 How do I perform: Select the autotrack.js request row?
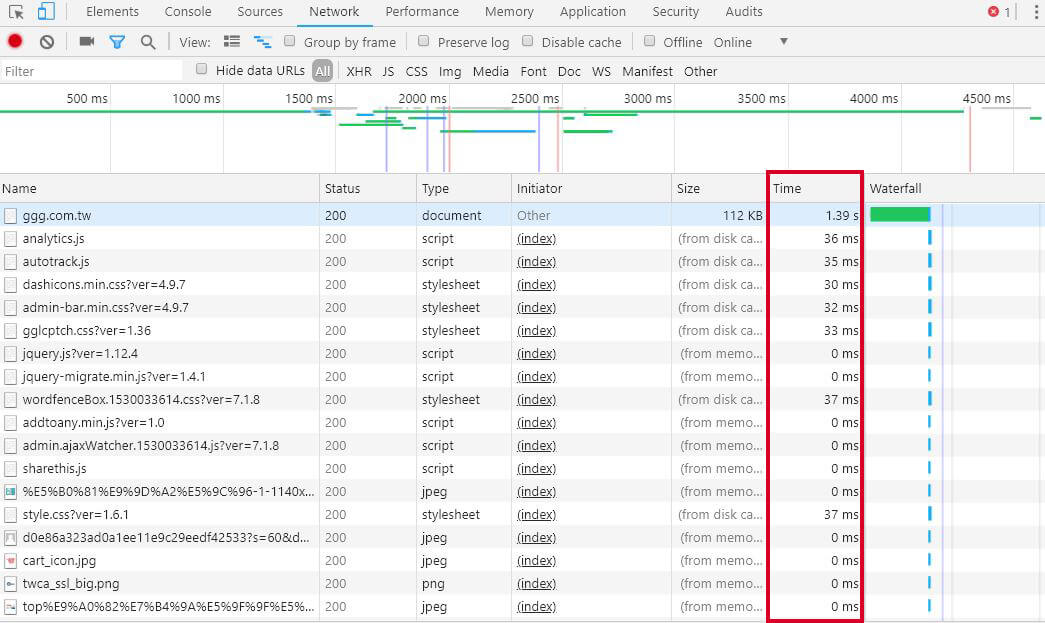[522, 262]
